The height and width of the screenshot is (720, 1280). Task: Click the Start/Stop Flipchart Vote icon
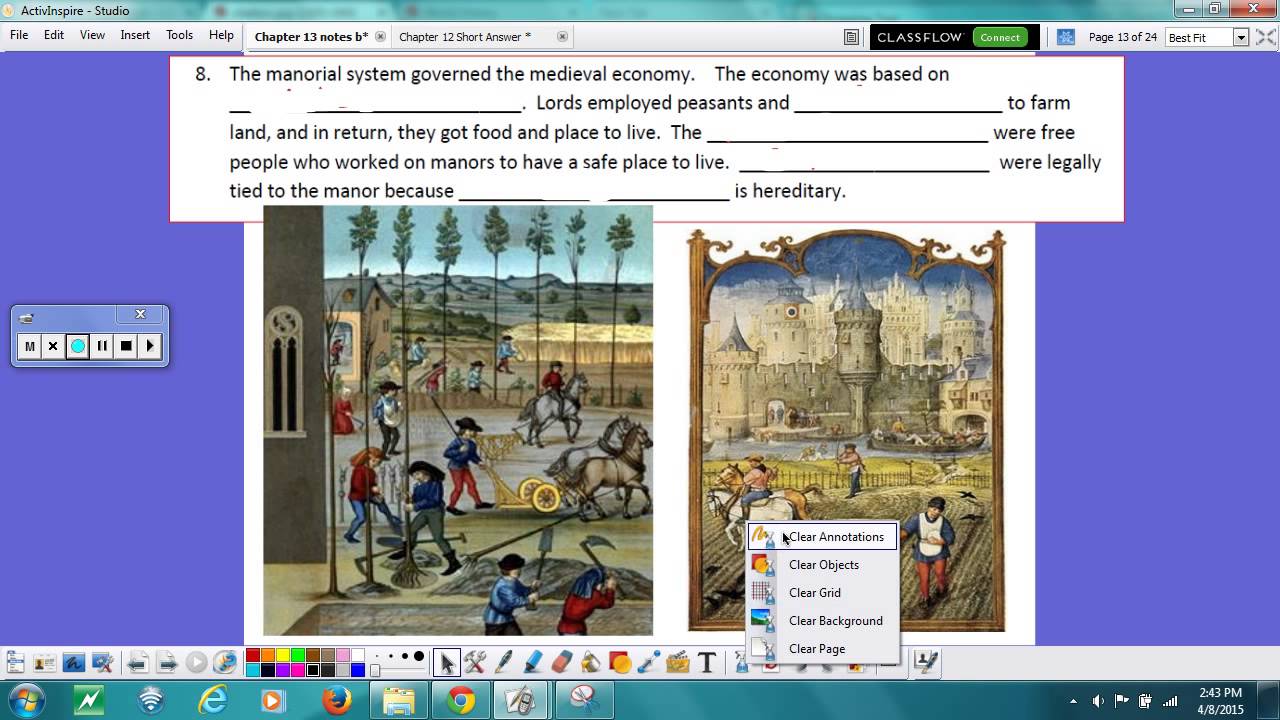pos(196,662)
